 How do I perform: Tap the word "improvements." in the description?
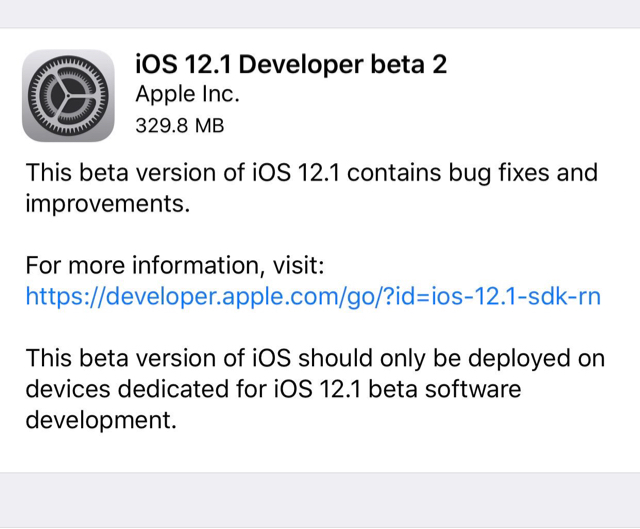(92, 204)
